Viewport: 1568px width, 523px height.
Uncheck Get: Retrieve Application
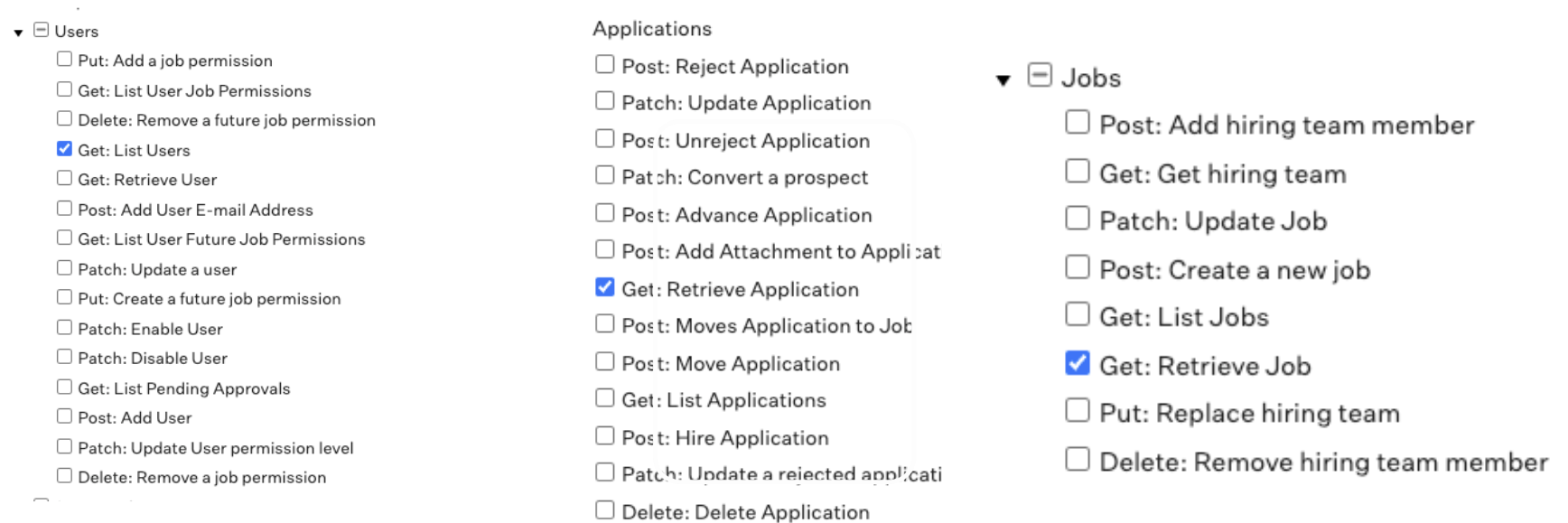(x=605, y=287)
